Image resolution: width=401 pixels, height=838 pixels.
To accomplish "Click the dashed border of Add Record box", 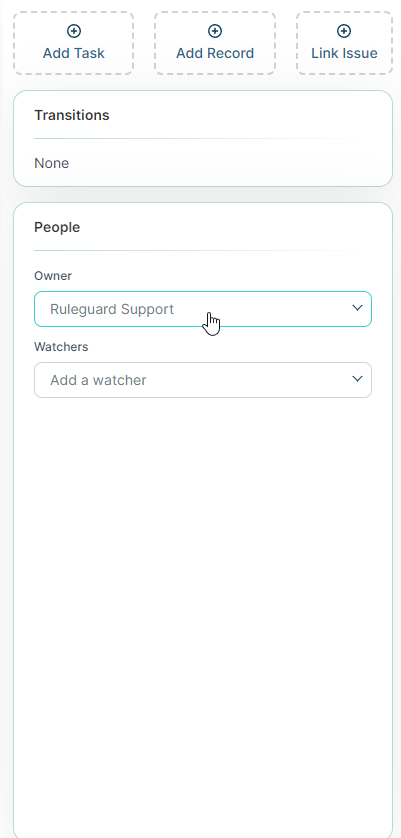I will pyautogui.click(x=215, y=12).
